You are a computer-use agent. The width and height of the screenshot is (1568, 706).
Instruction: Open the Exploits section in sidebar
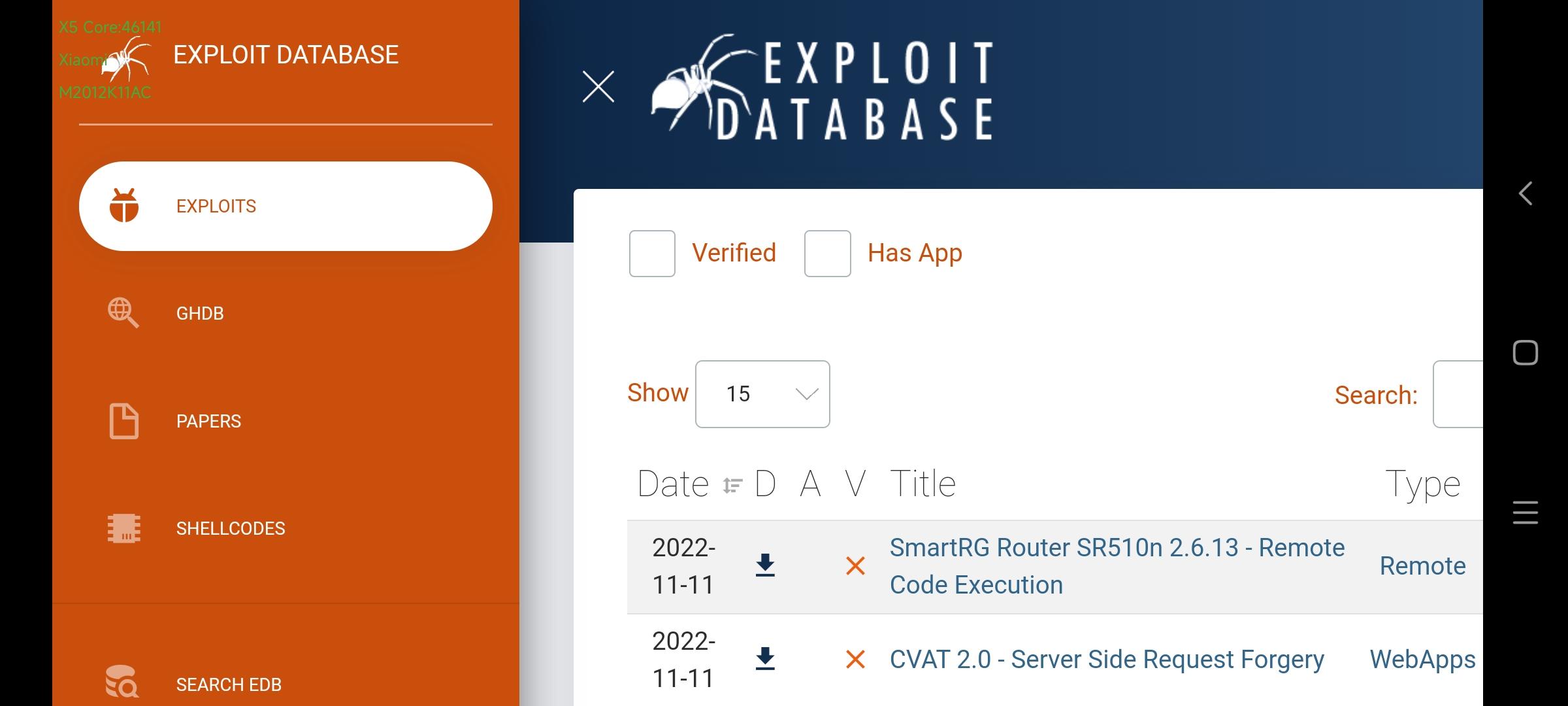point(286,206)
